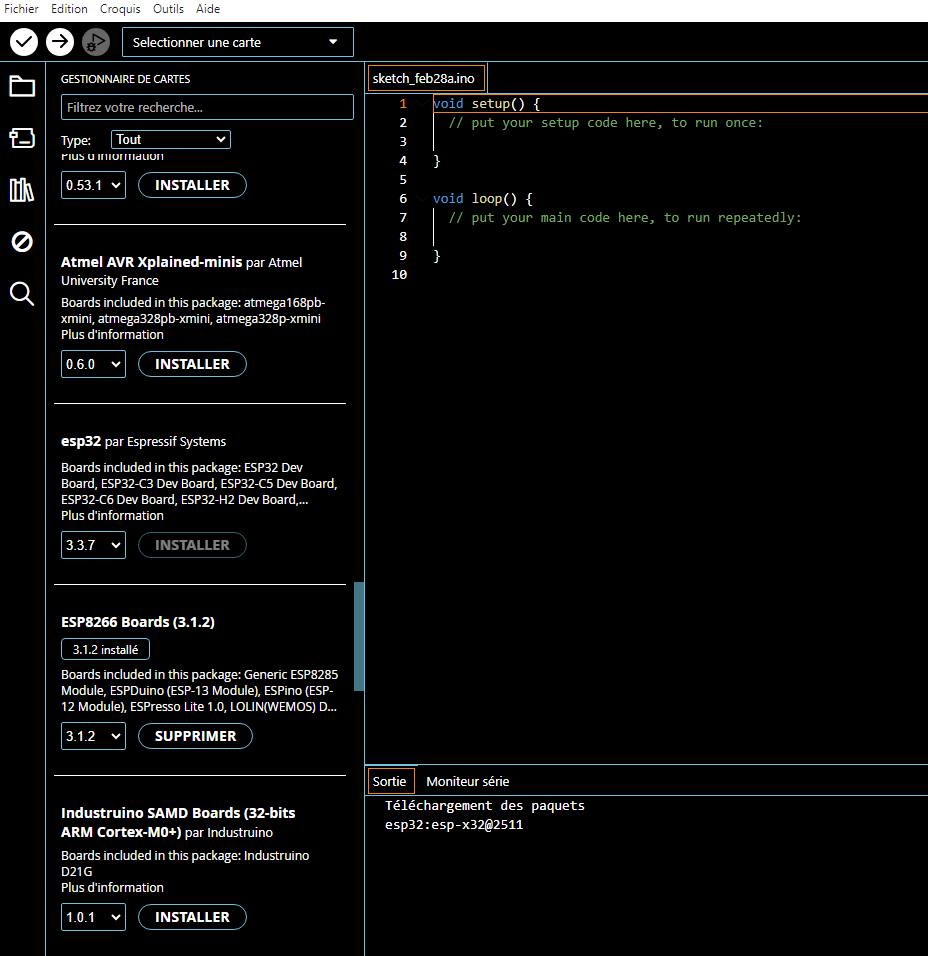The height and width of the screenshot is (956, 928).
Task: Switch to the Moniteur série tab
Action: [467, 781]
